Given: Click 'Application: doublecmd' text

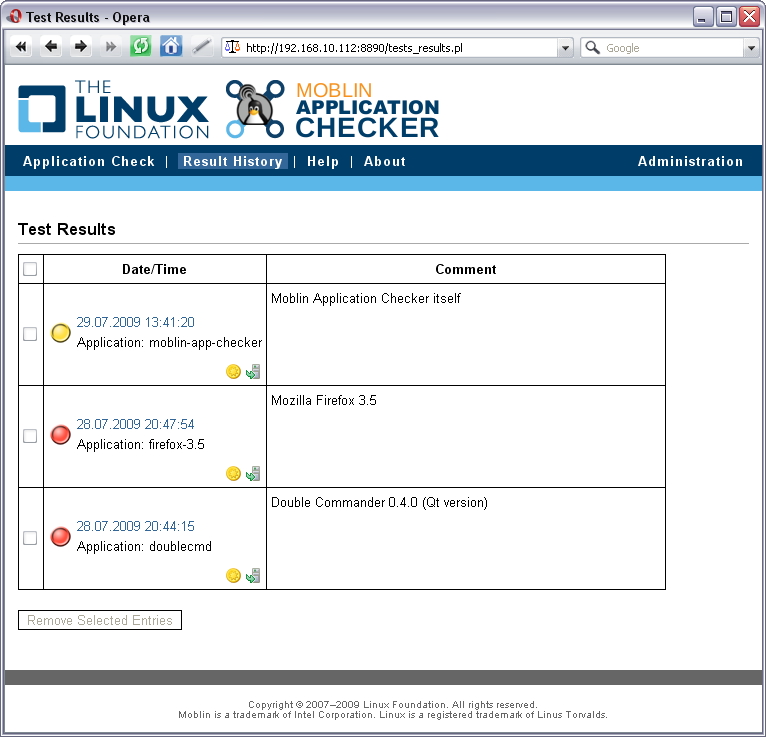Looking at the screenshot, I should (144, 546).
